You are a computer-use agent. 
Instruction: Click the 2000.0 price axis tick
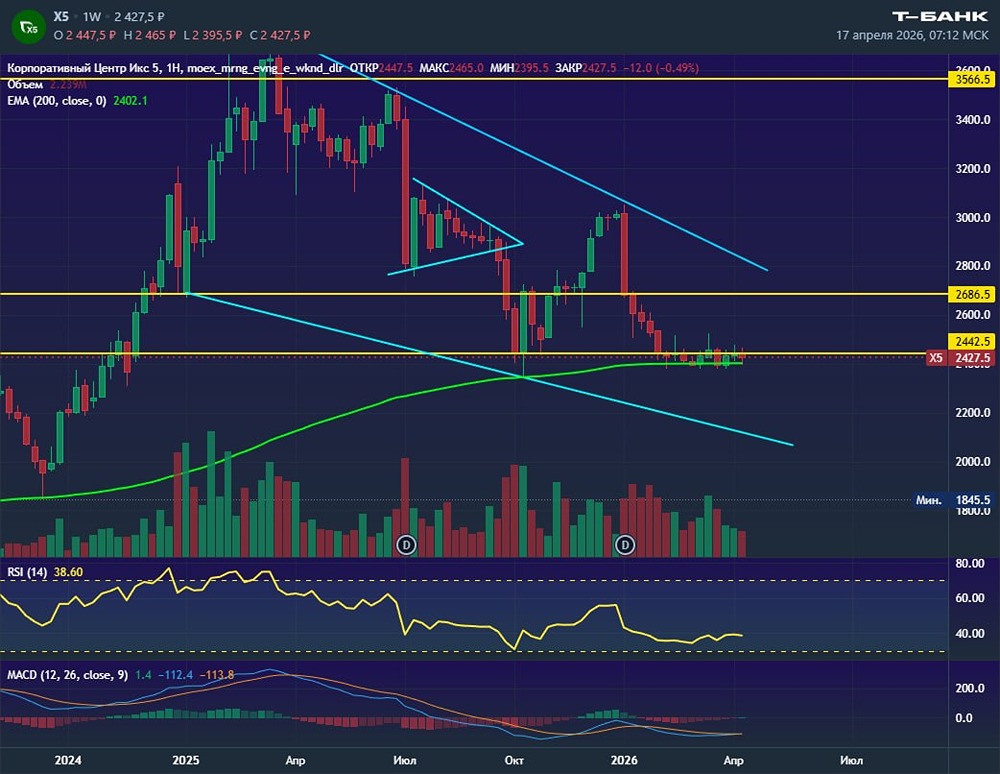pyautogui.click(x=973, y=462)
